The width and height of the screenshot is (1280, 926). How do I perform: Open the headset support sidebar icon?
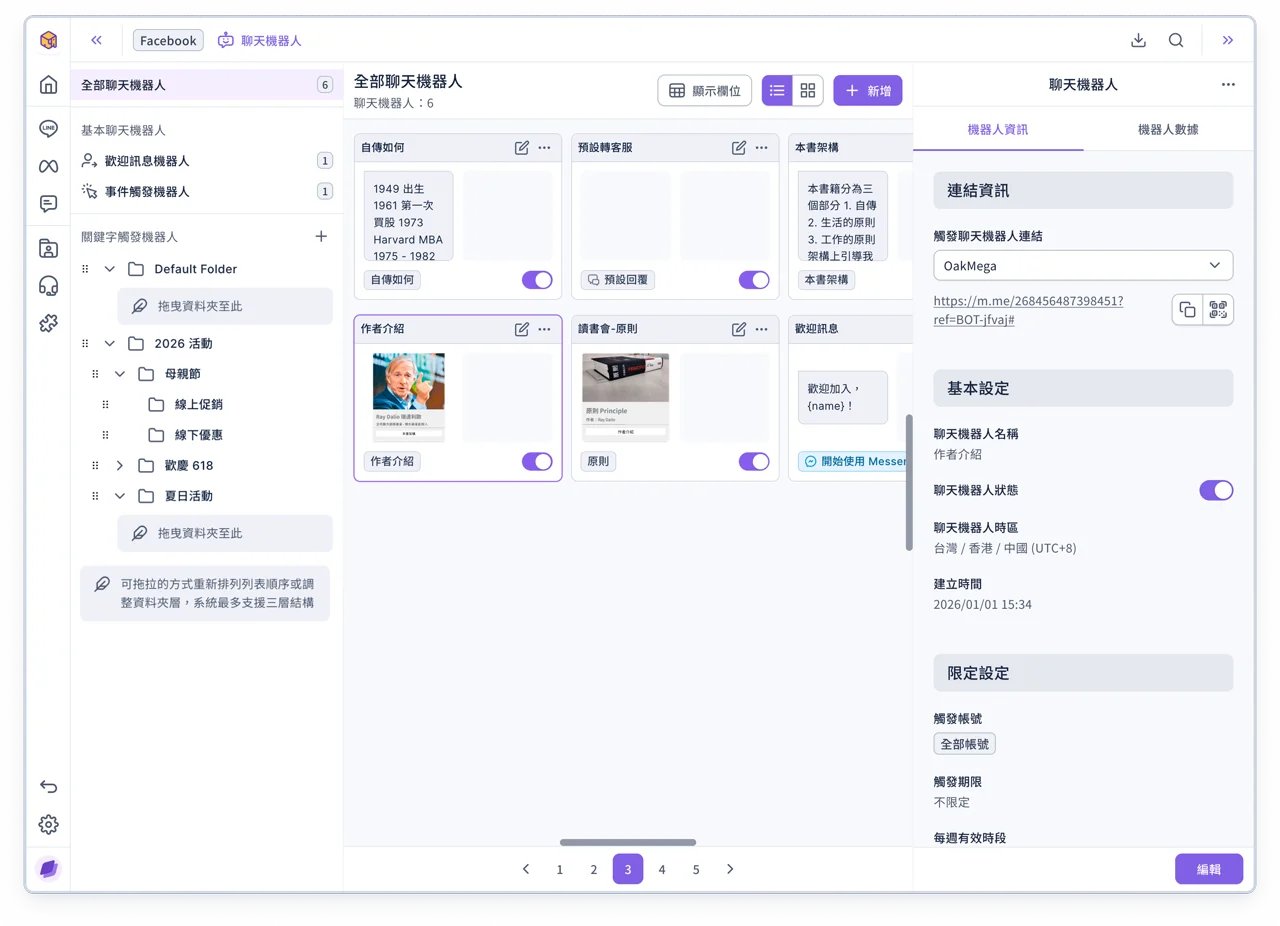(48, 286)
